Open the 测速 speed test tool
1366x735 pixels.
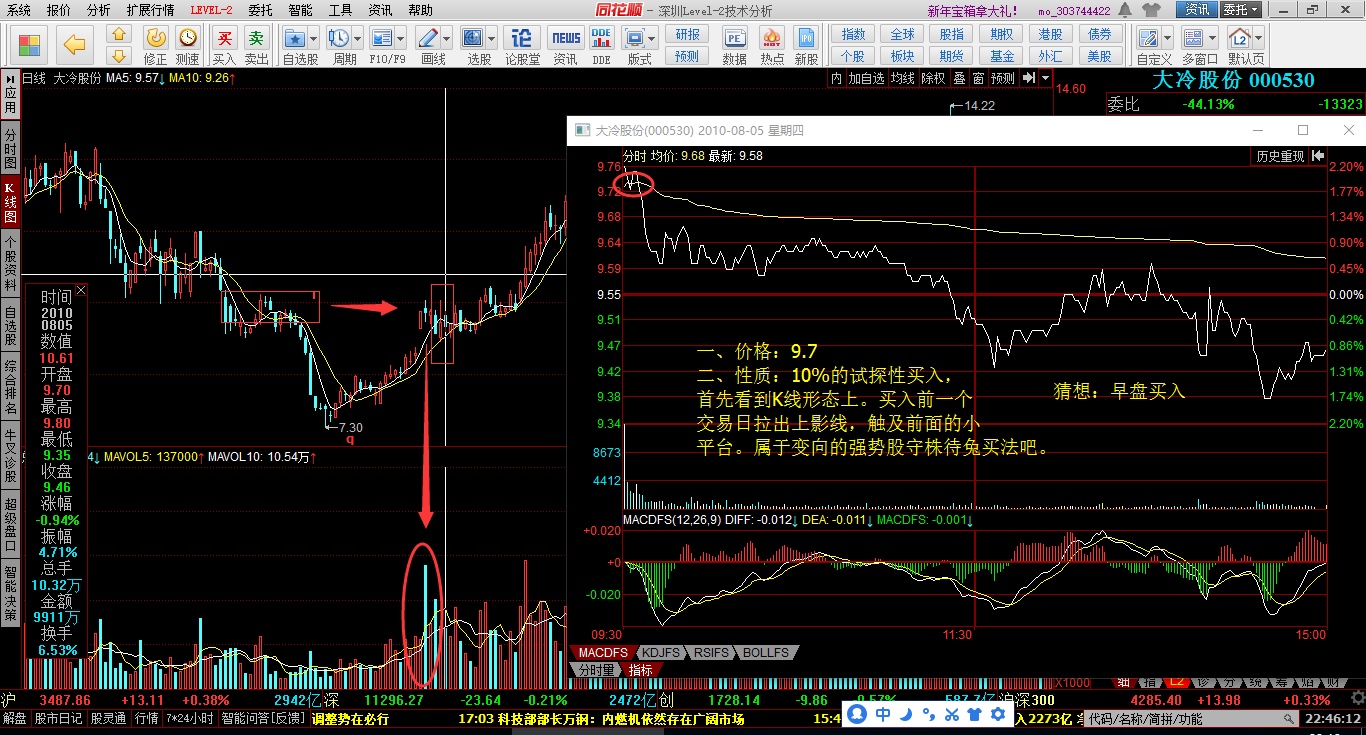[187, 45]
